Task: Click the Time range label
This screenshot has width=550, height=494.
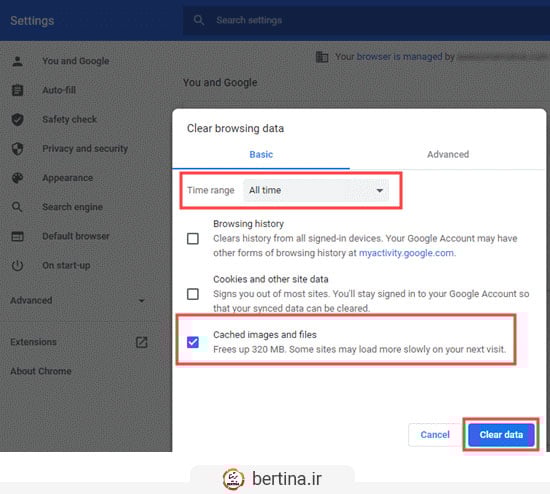Action: pyautogui.click(x=210, y=191)
